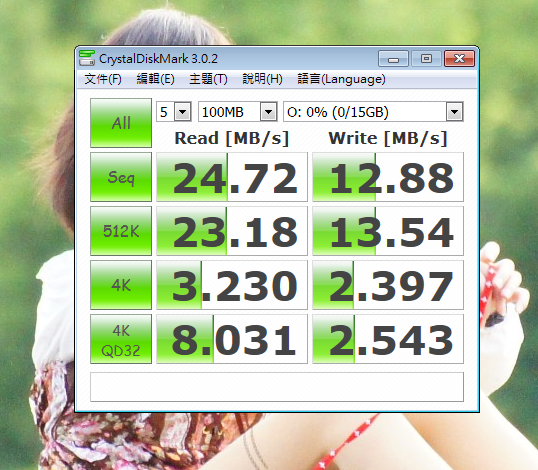Expand the O: drive selection dropdown
Viewport: 538px width, 470px height.
(454, 112)
